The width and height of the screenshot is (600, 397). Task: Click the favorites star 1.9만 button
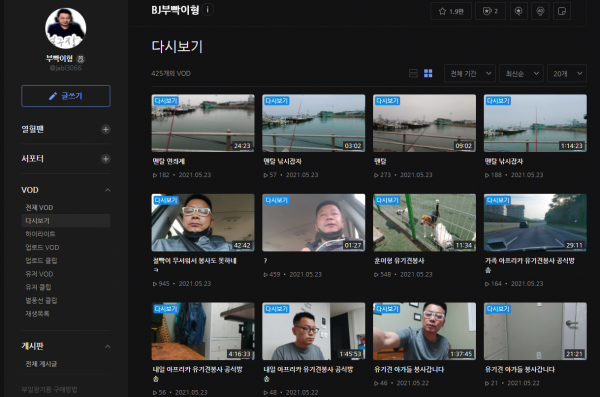click(x=451, y=11)
